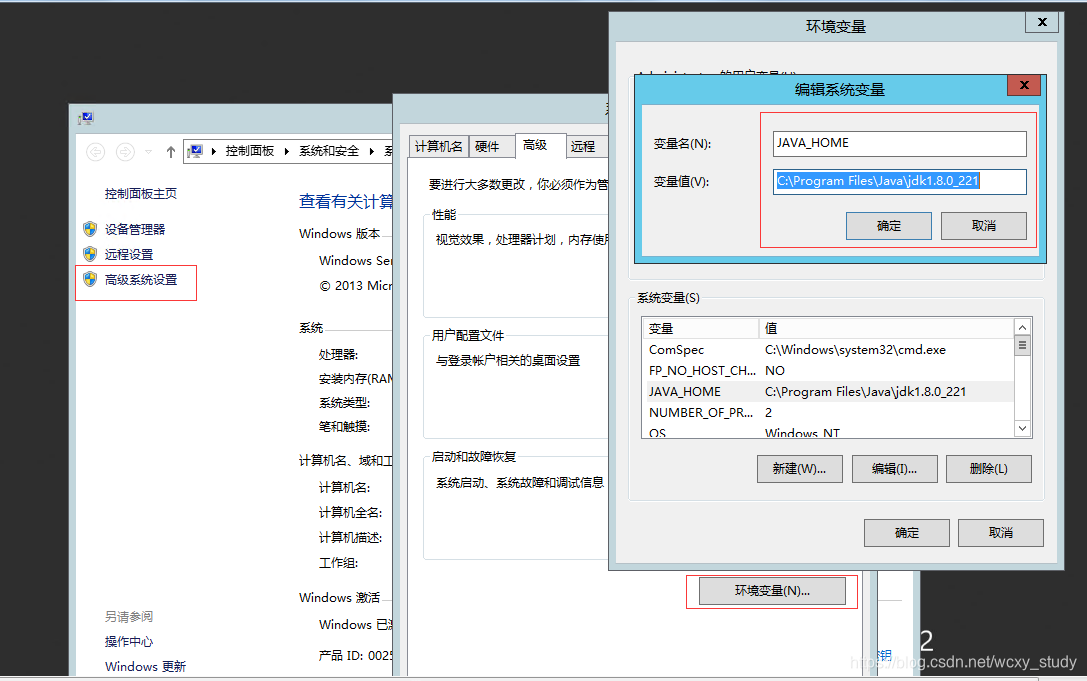
Task: Click scroll up arrow of system variables list
Action: 1023,327
